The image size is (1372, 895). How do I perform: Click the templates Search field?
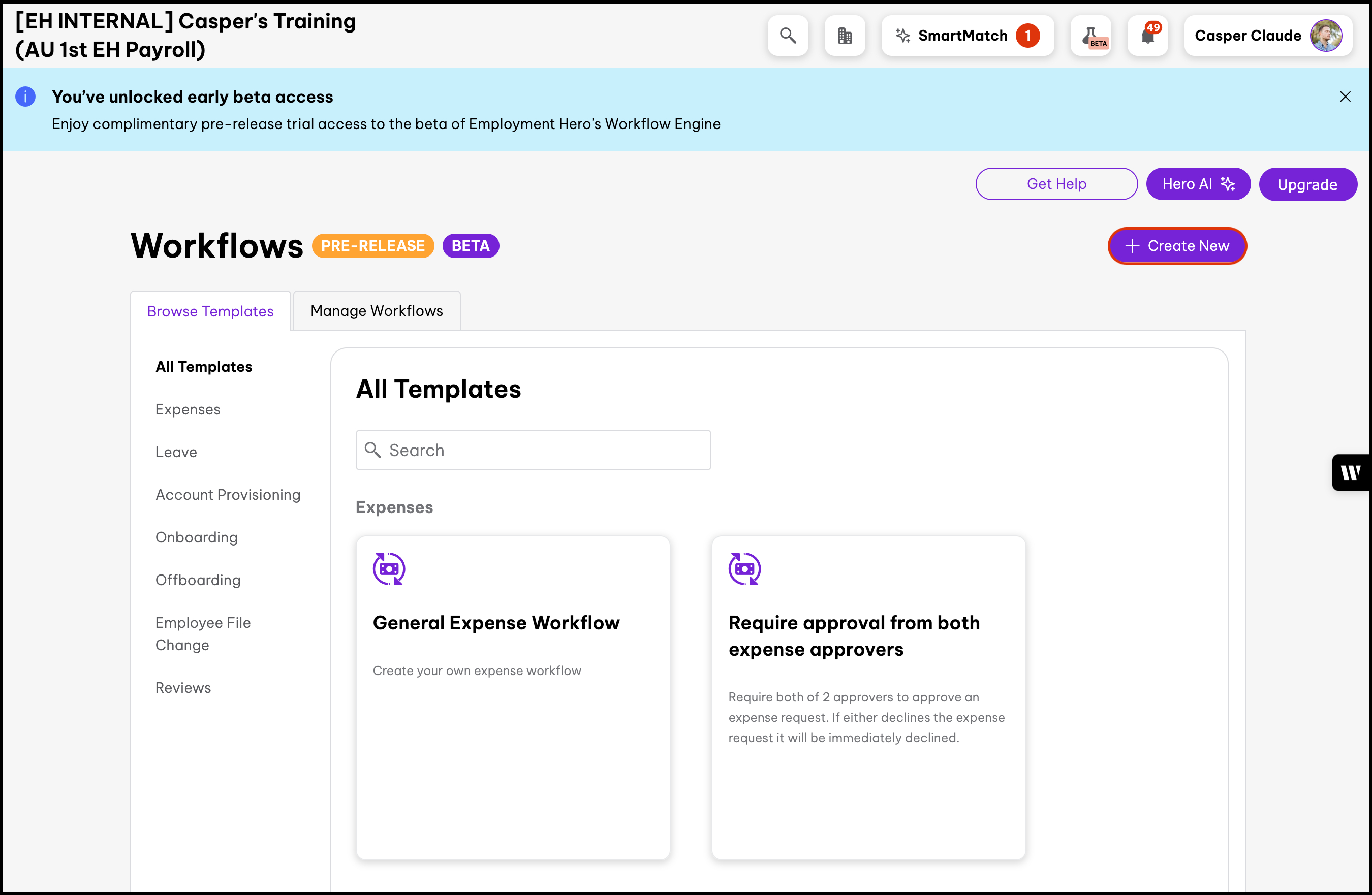click(x=533, y=450)
